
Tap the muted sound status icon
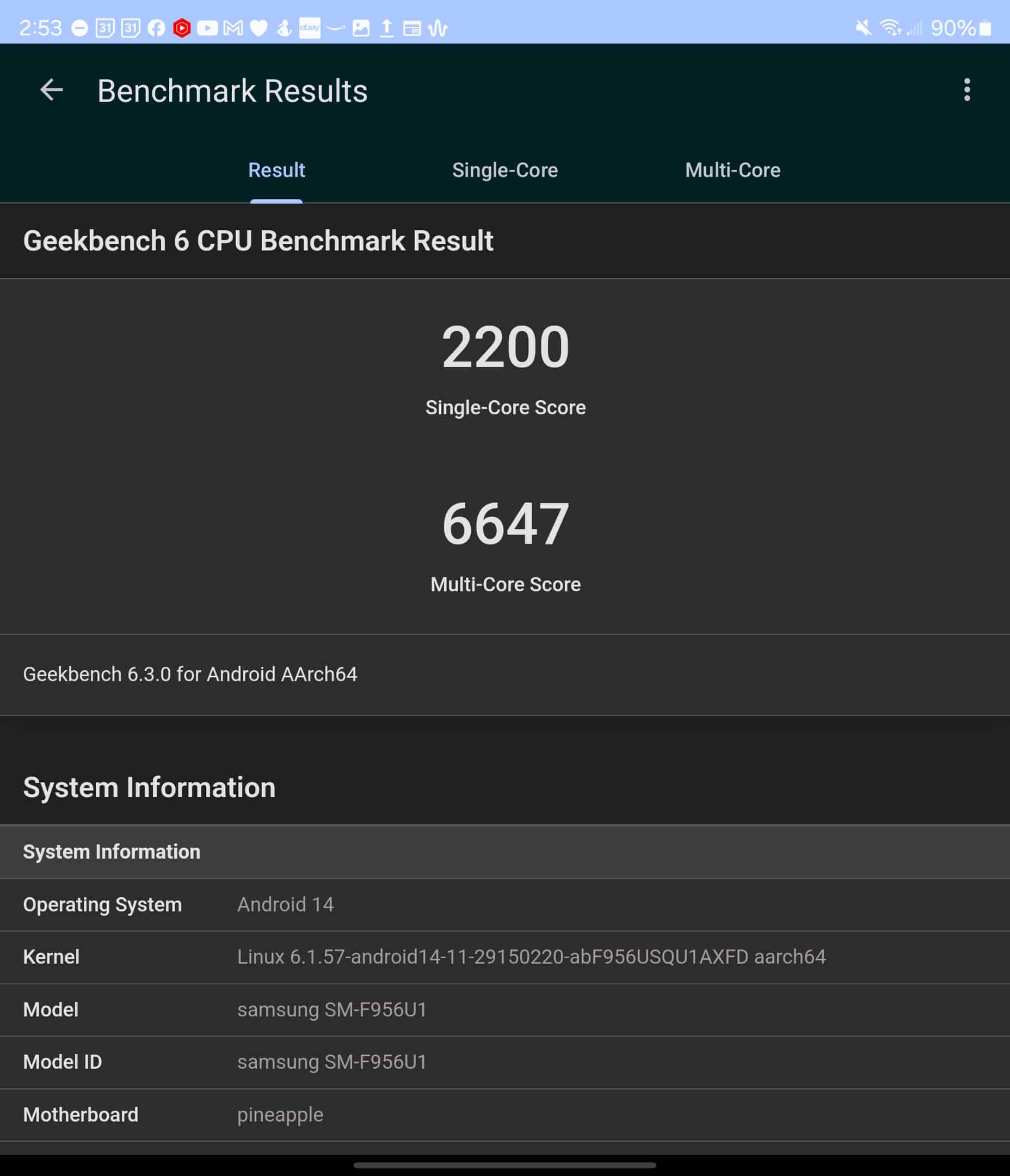[x=864, y=27]
